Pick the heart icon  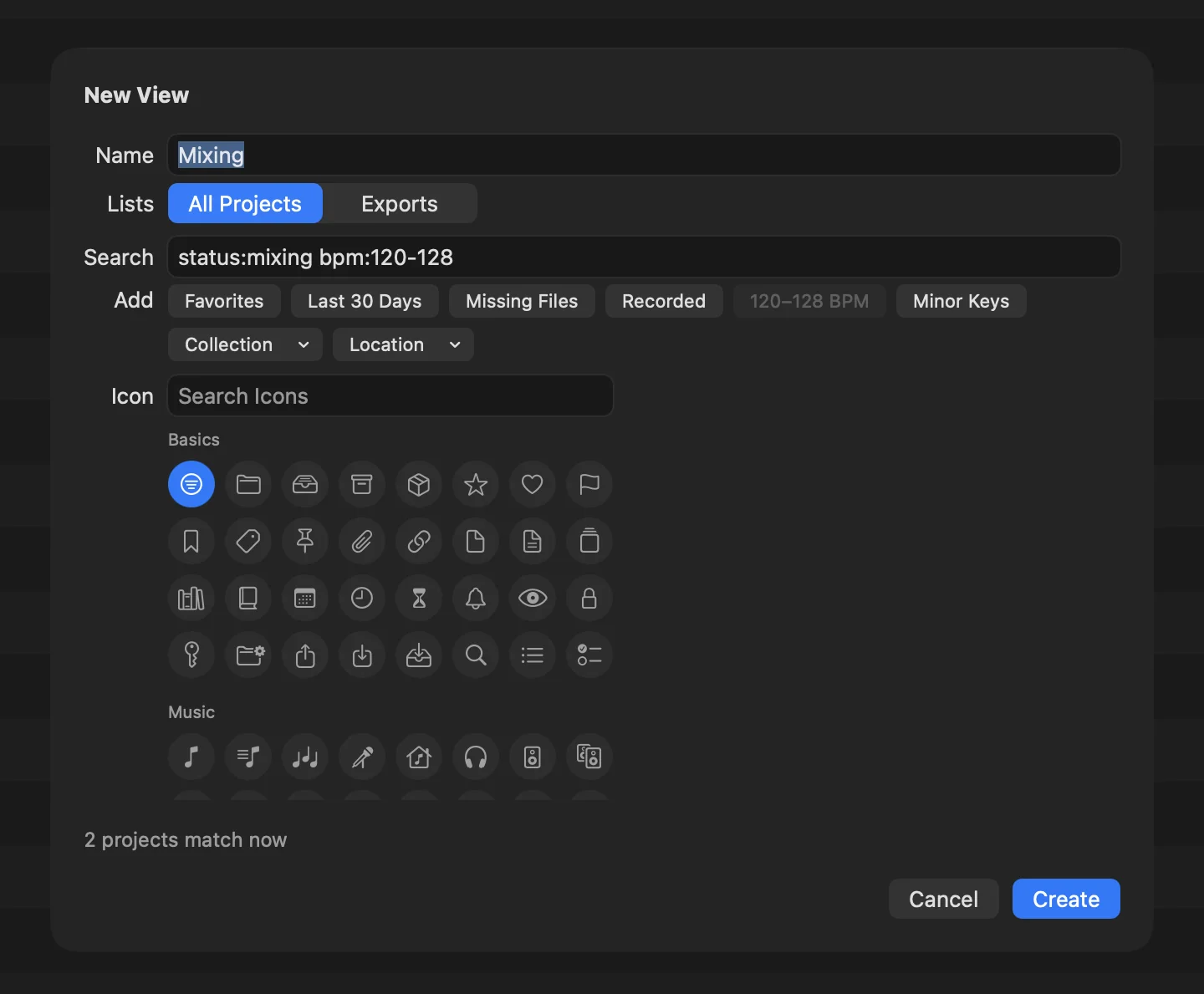(533, 484)
